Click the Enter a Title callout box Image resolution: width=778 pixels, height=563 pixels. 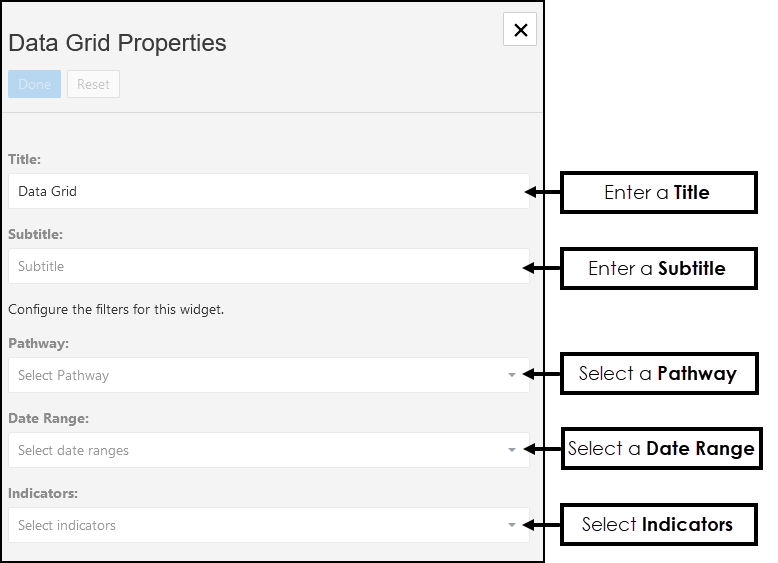658,192
